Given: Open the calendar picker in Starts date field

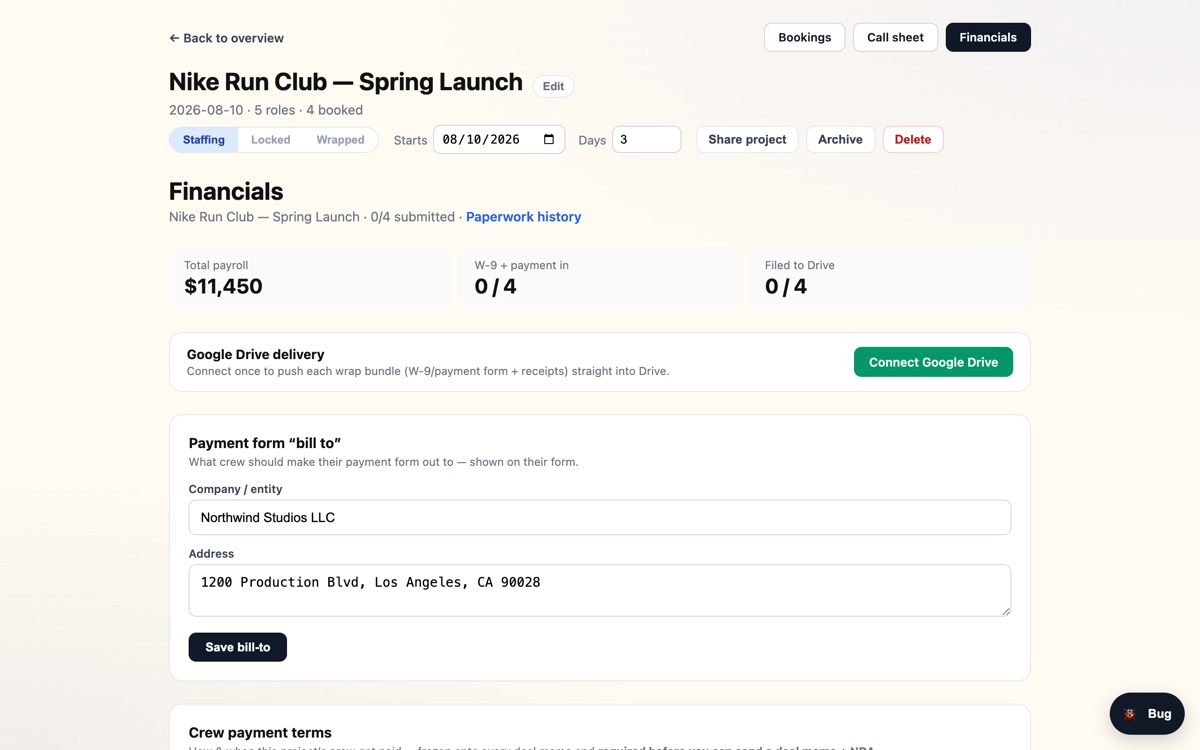Looking at the screenshot, I should 549,139.
